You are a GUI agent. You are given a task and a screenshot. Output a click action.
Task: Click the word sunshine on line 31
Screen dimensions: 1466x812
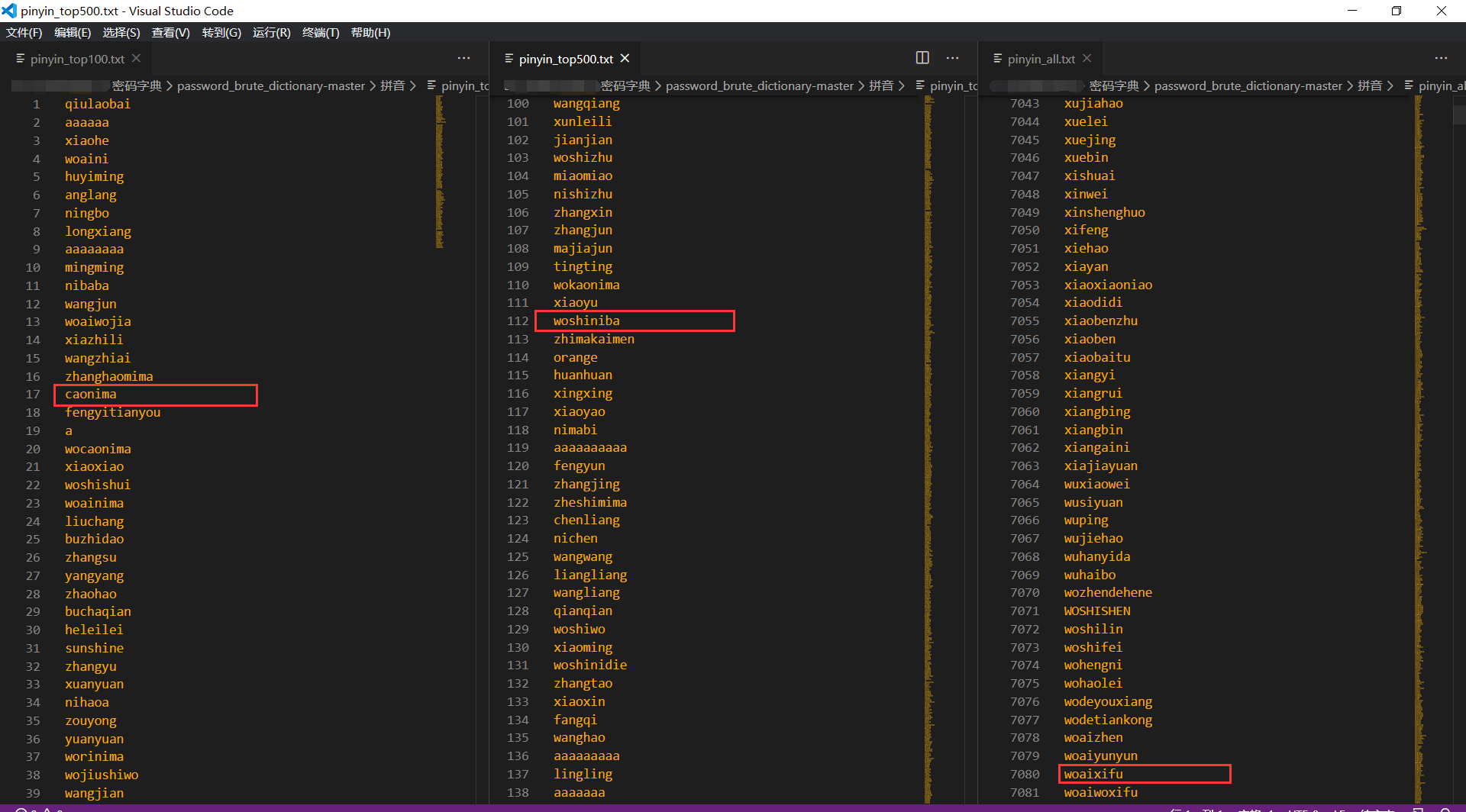coord(95,648)
